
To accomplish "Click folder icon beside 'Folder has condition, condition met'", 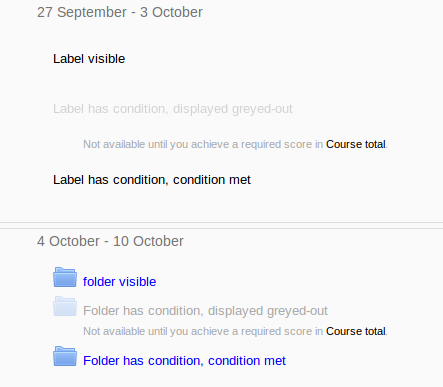I will (65, 356).
